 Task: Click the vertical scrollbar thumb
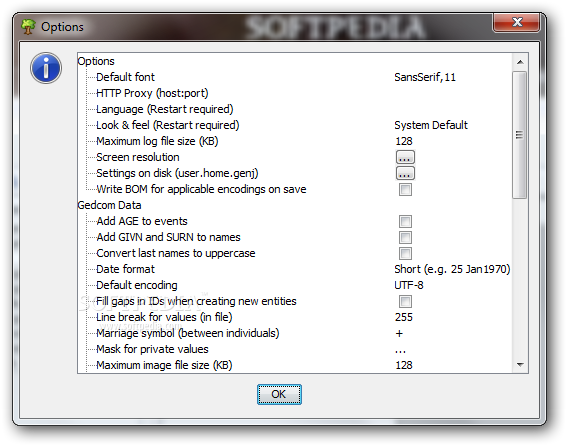[x=520, y=135]
